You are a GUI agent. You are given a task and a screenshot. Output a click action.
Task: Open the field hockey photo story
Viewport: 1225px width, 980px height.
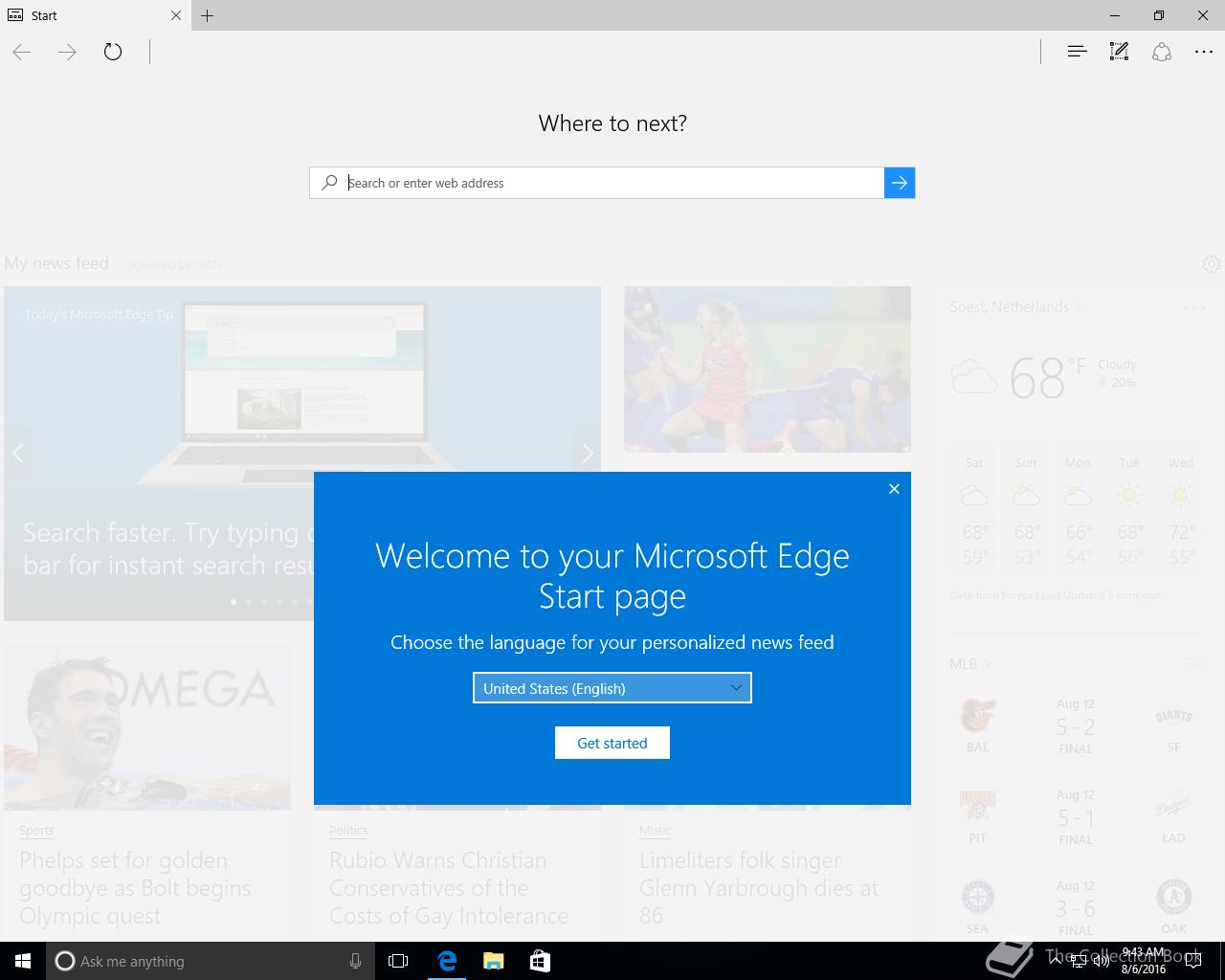(768, 369)
